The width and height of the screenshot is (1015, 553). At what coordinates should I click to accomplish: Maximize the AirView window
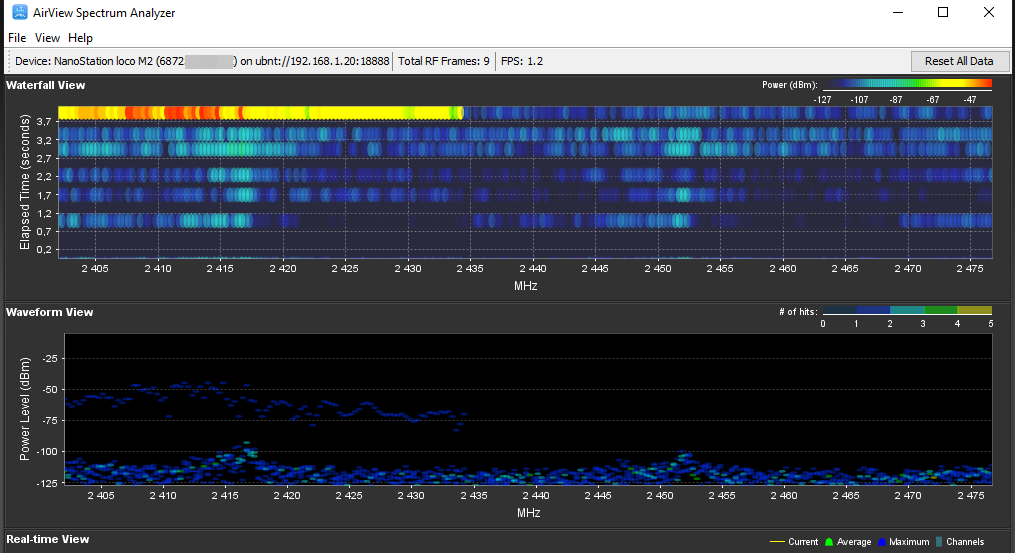943,12
